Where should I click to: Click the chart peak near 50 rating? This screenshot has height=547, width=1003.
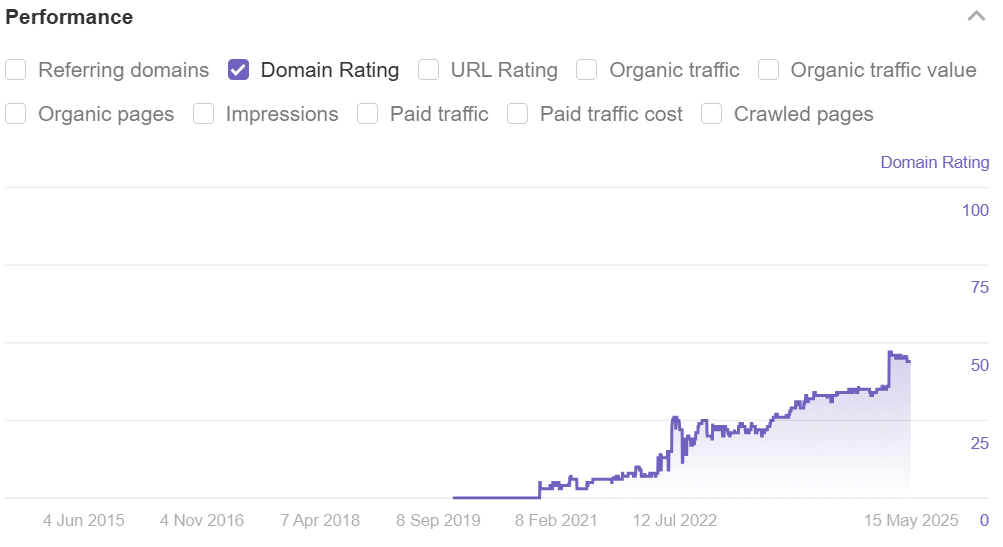pyautogui.click(x=890, y=353)
